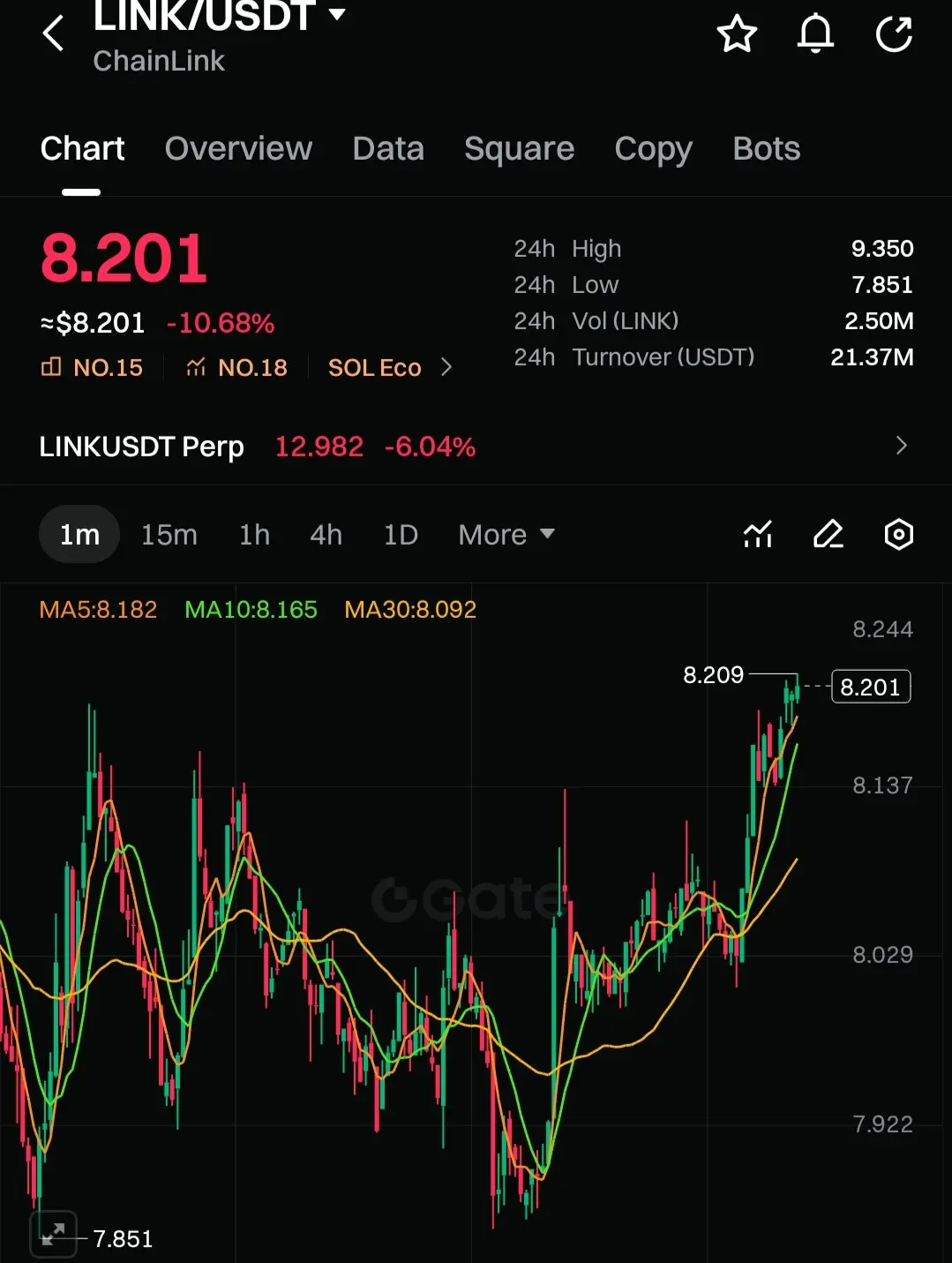Select the 1m timeframe
Image resolution: width=952 pixels, height=1263 pixels.
tap(79, 534)
